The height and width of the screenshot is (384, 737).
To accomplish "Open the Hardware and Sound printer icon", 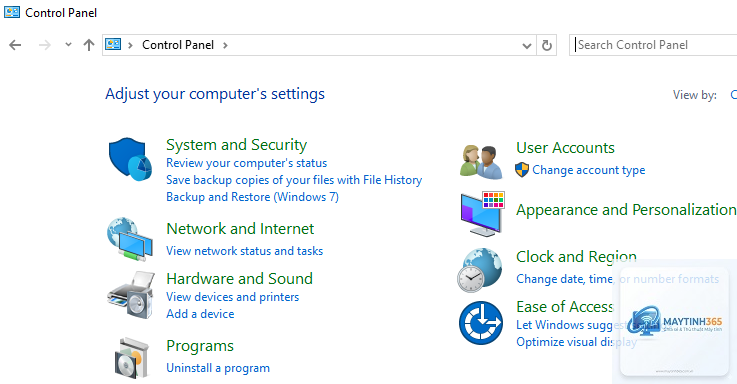I will [131, 295].
